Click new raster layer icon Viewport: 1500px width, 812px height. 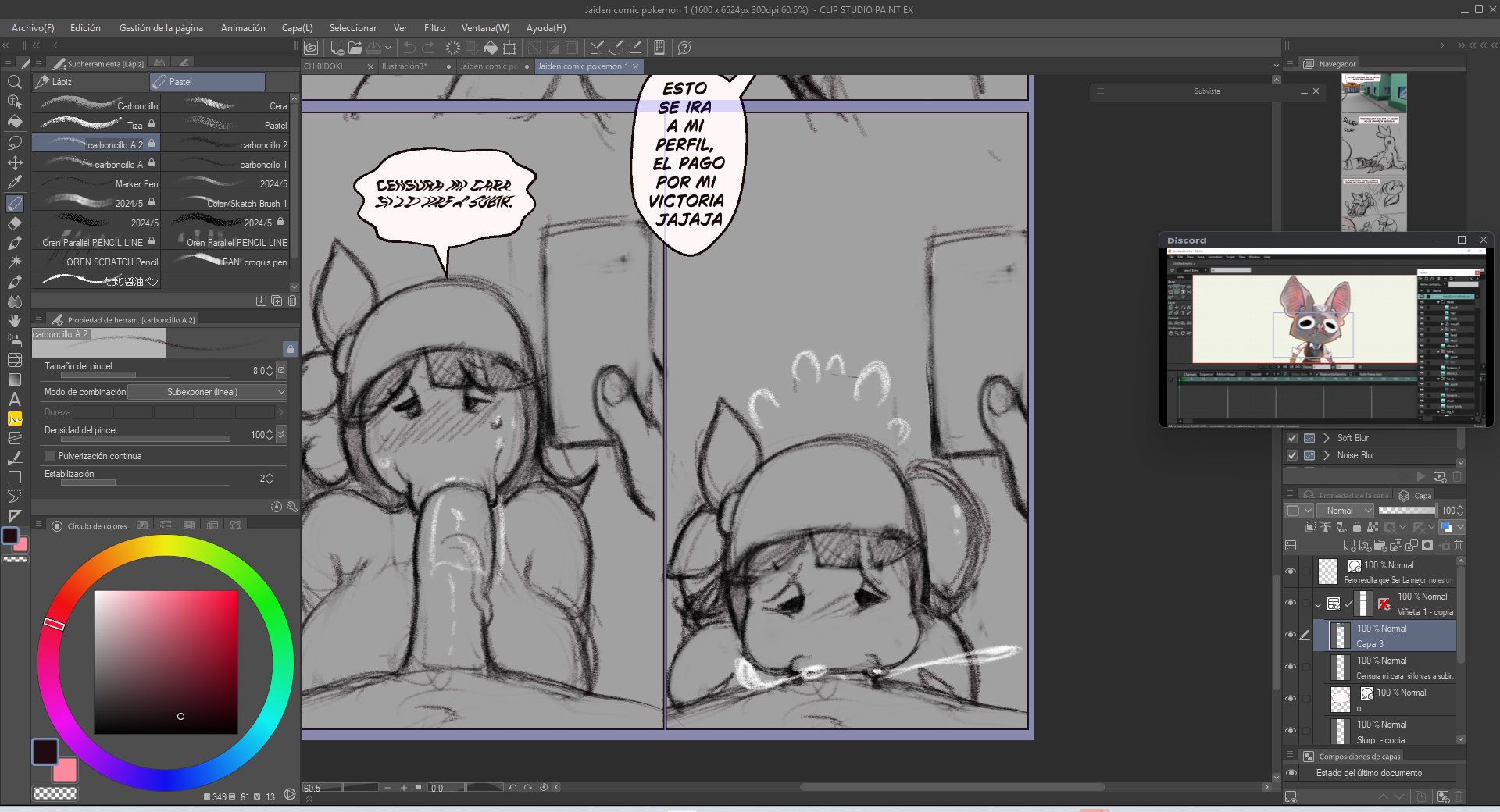click(x=1349, y=545)
